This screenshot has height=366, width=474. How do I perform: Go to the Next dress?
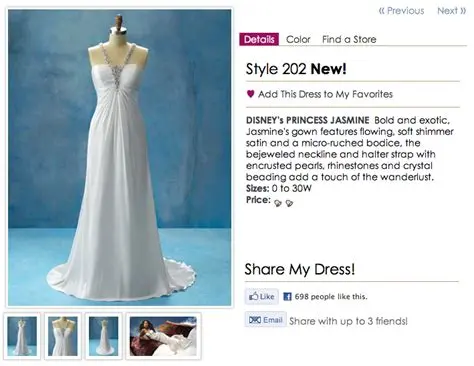452,11
